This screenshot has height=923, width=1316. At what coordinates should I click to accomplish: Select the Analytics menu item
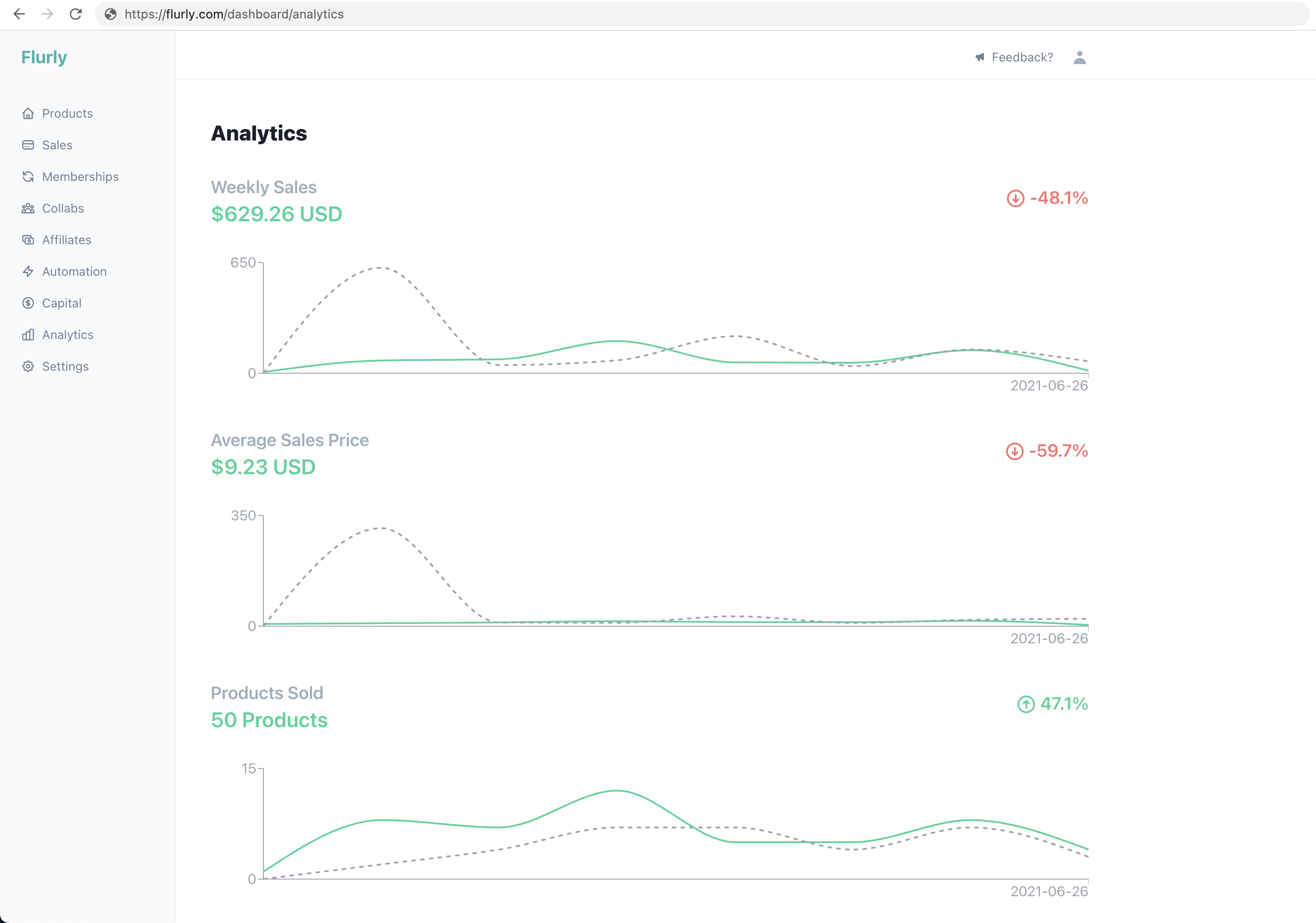(67, 334)
